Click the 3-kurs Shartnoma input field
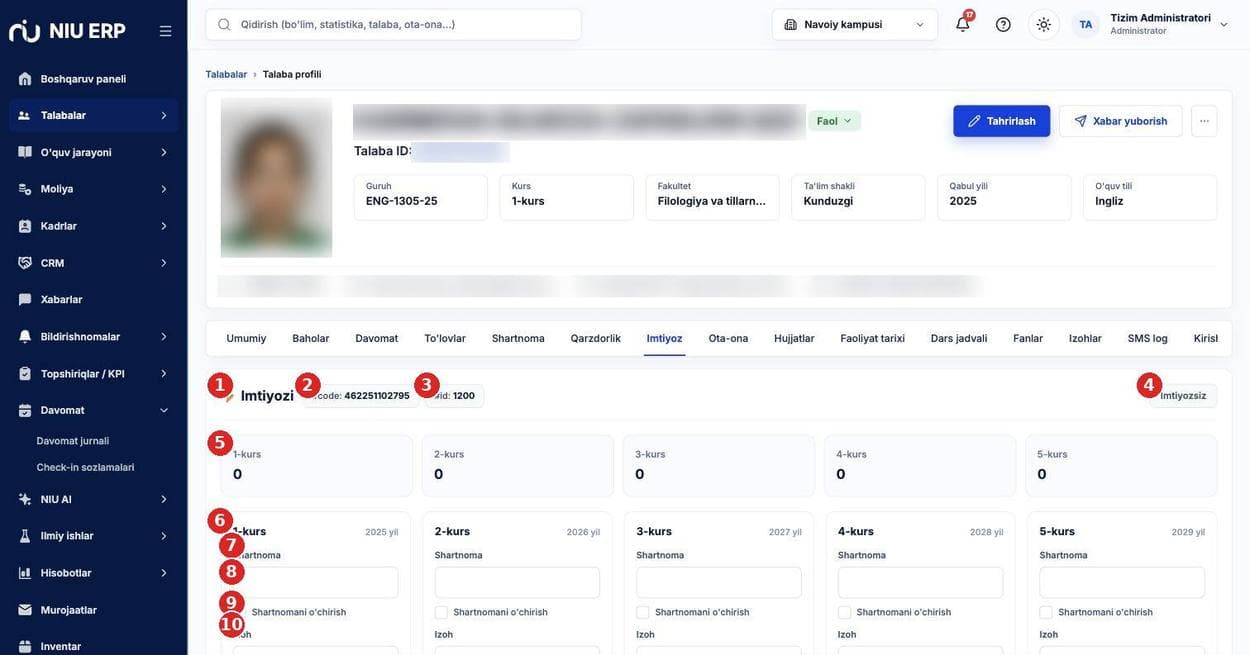The image size is (1250, 655). coord(719,583)
